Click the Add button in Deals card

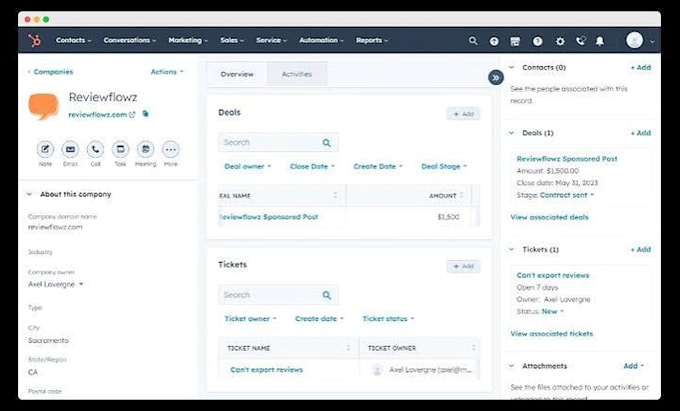click(x=463, y=114)
